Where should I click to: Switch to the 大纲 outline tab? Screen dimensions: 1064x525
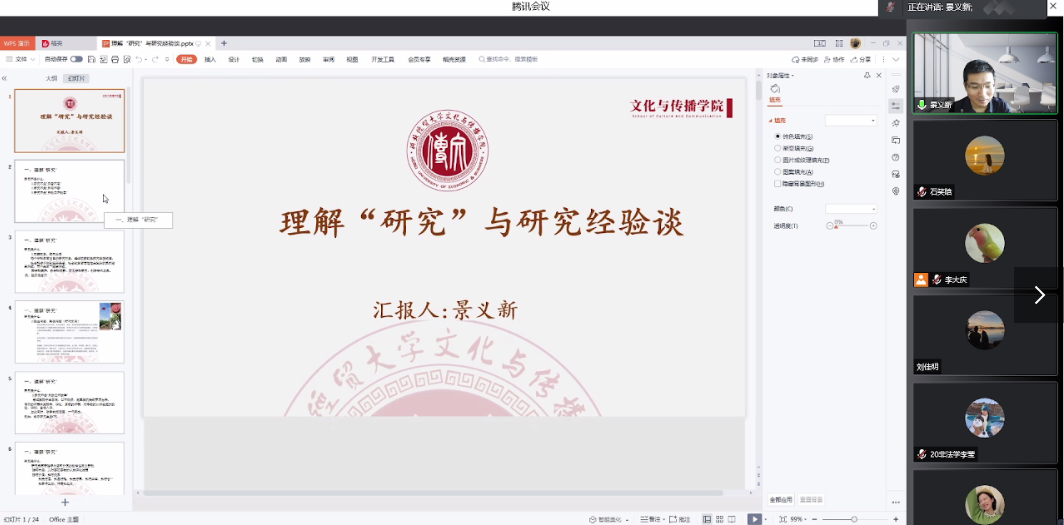click(51, 78)
